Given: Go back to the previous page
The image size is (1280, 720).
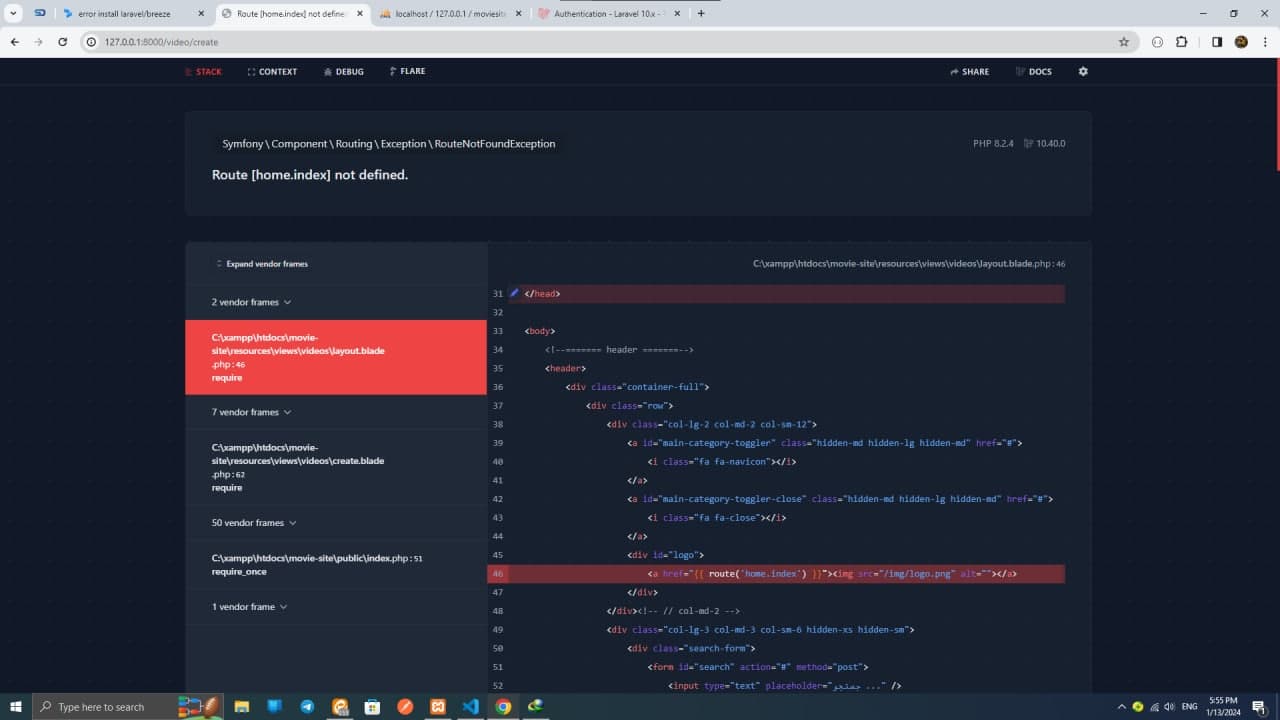Looking at the screenshot, I should click(x=15, y=42).
